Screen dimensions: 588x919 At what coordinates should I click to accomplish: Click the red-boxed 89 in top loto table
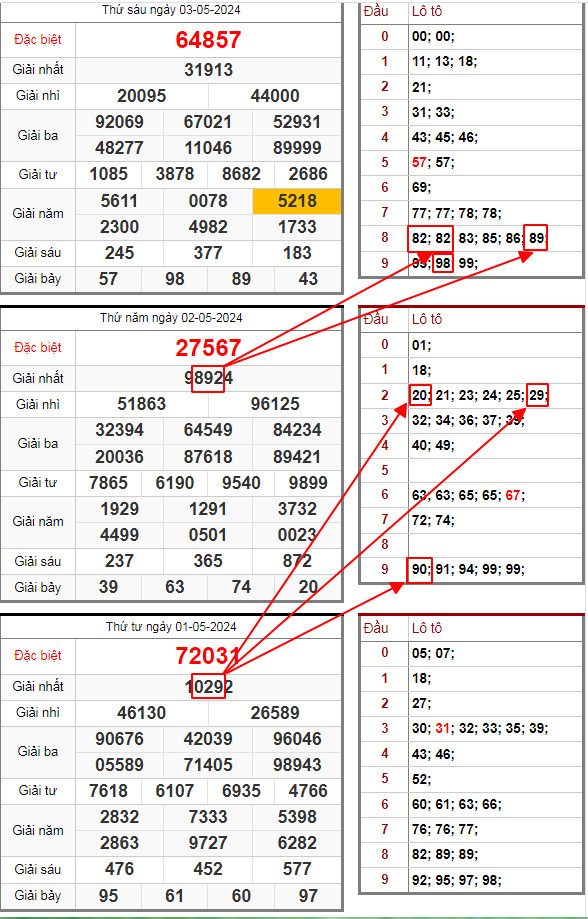pyautogui.click(x=535, y=238)
